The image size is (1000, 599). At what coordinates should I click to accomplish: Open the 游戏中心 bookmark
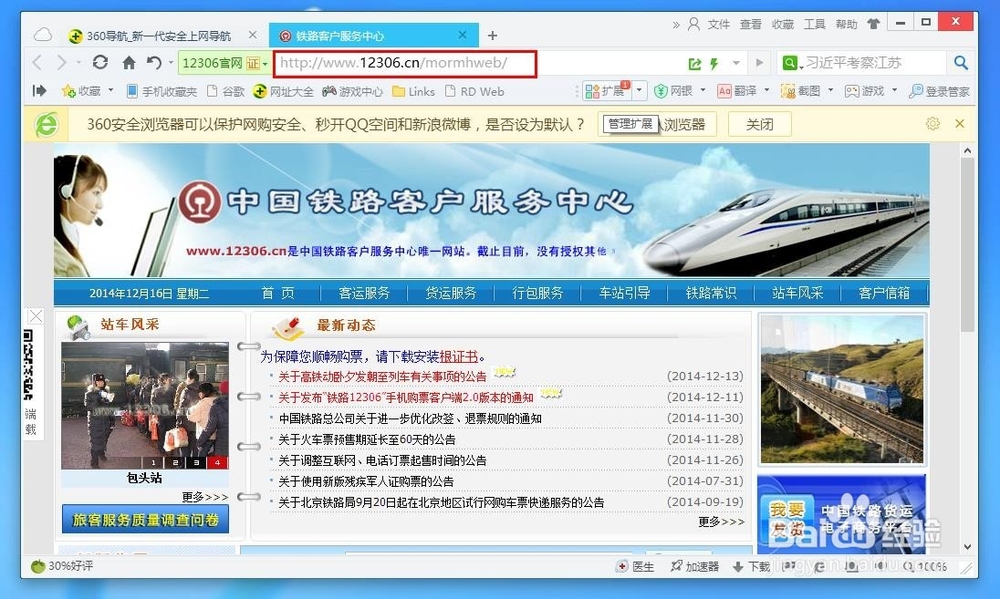352,91
